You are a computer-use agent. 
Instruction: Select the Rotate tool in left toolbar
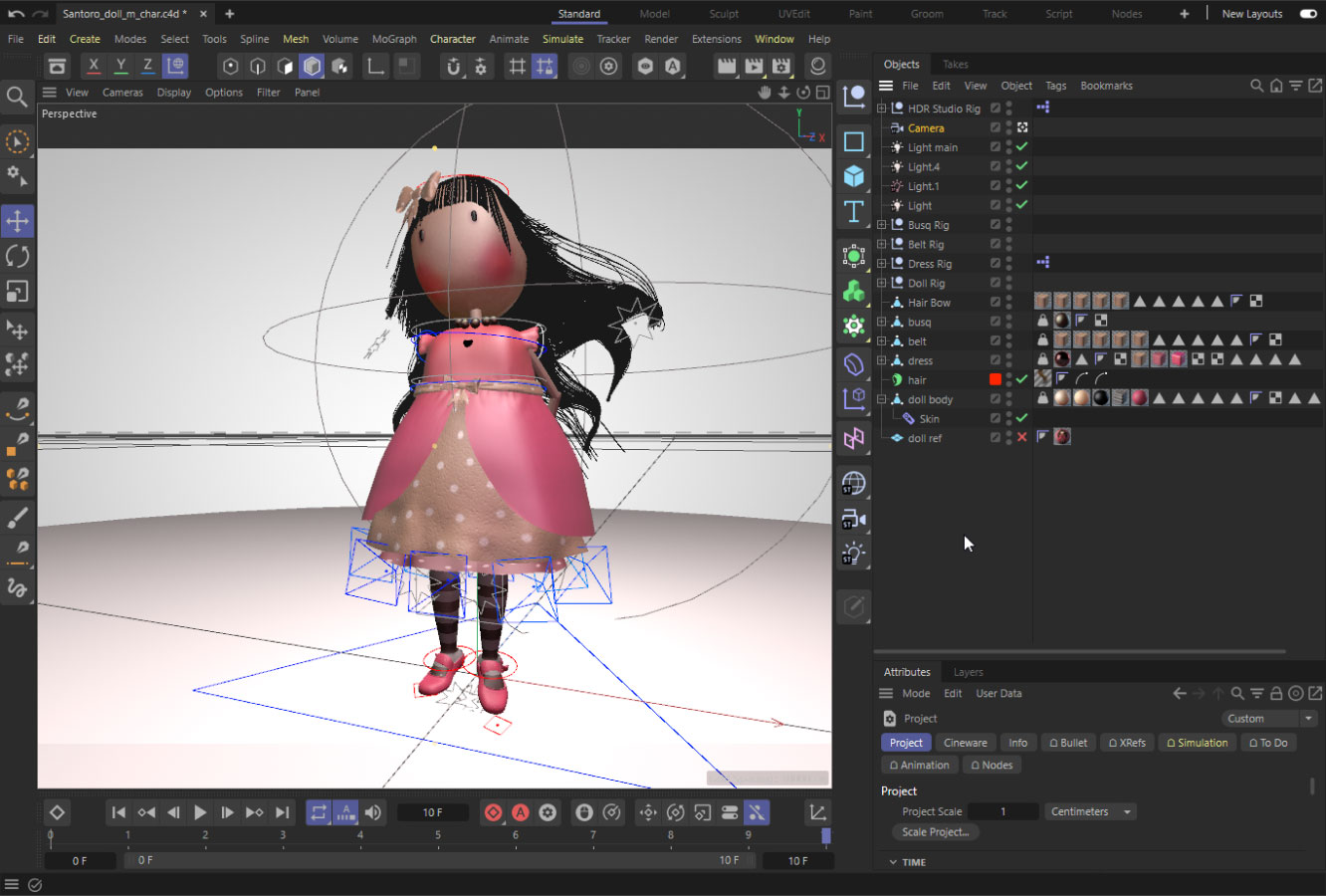pos(18,256)
